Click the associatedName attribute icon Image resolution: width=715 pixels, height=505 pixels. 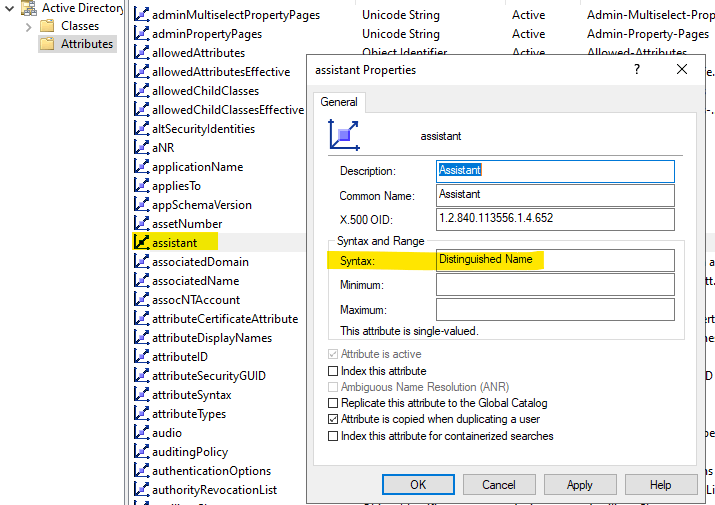pos(141,281)
